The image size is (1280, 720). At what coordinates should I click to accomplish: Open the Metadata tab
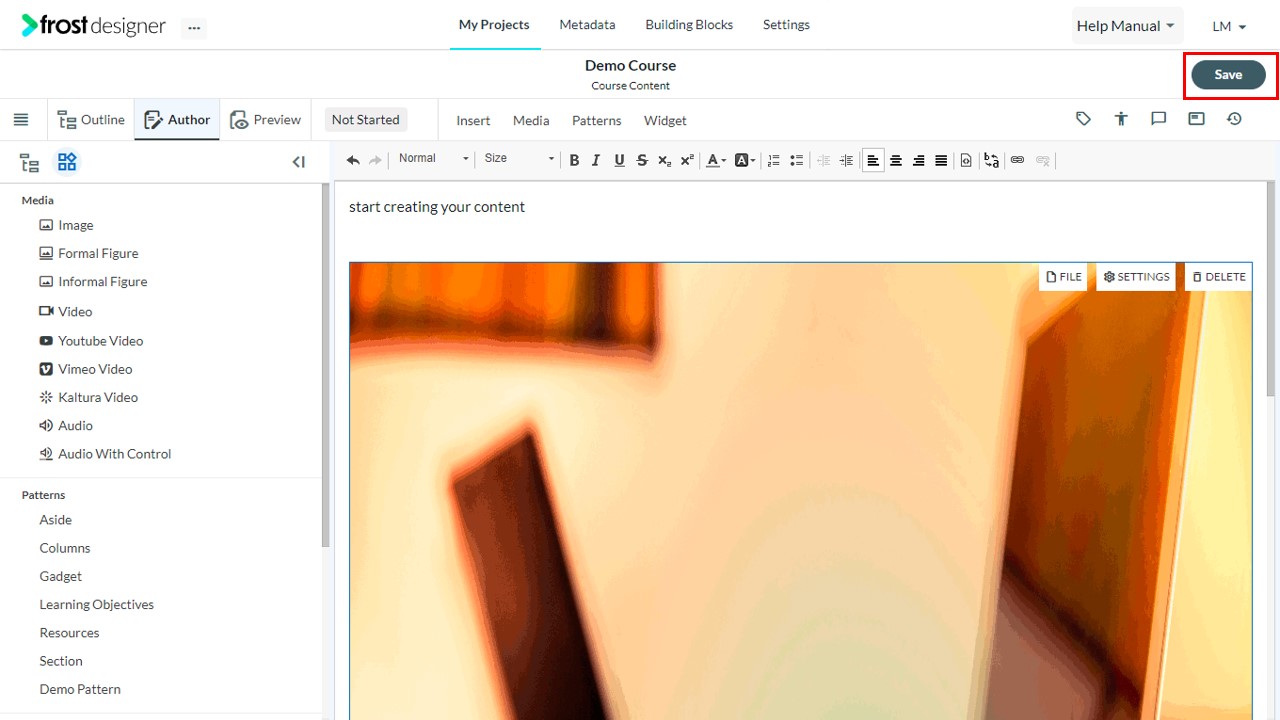(587, 25)
